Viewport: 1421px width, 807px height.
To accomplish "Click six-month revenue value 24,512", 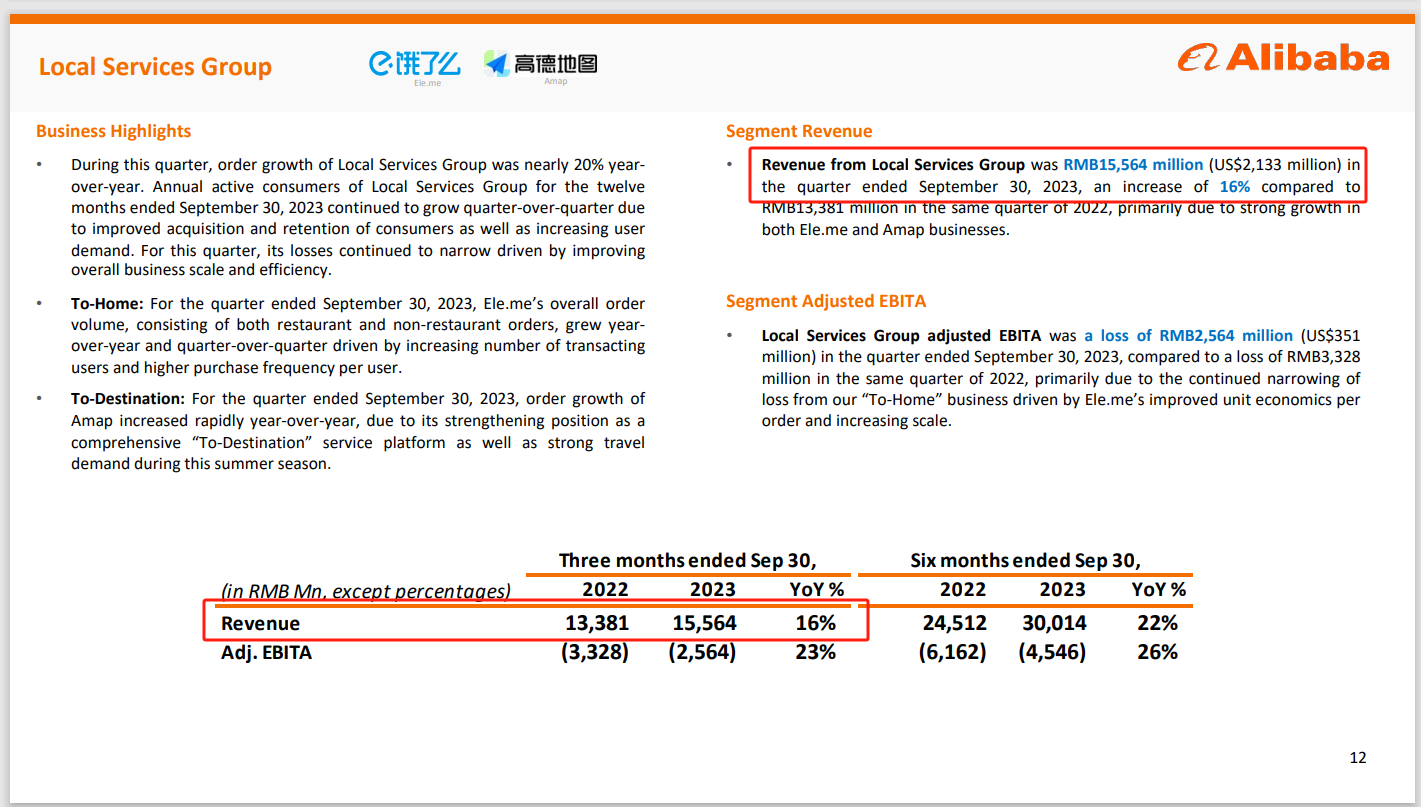I will (954, 623).
